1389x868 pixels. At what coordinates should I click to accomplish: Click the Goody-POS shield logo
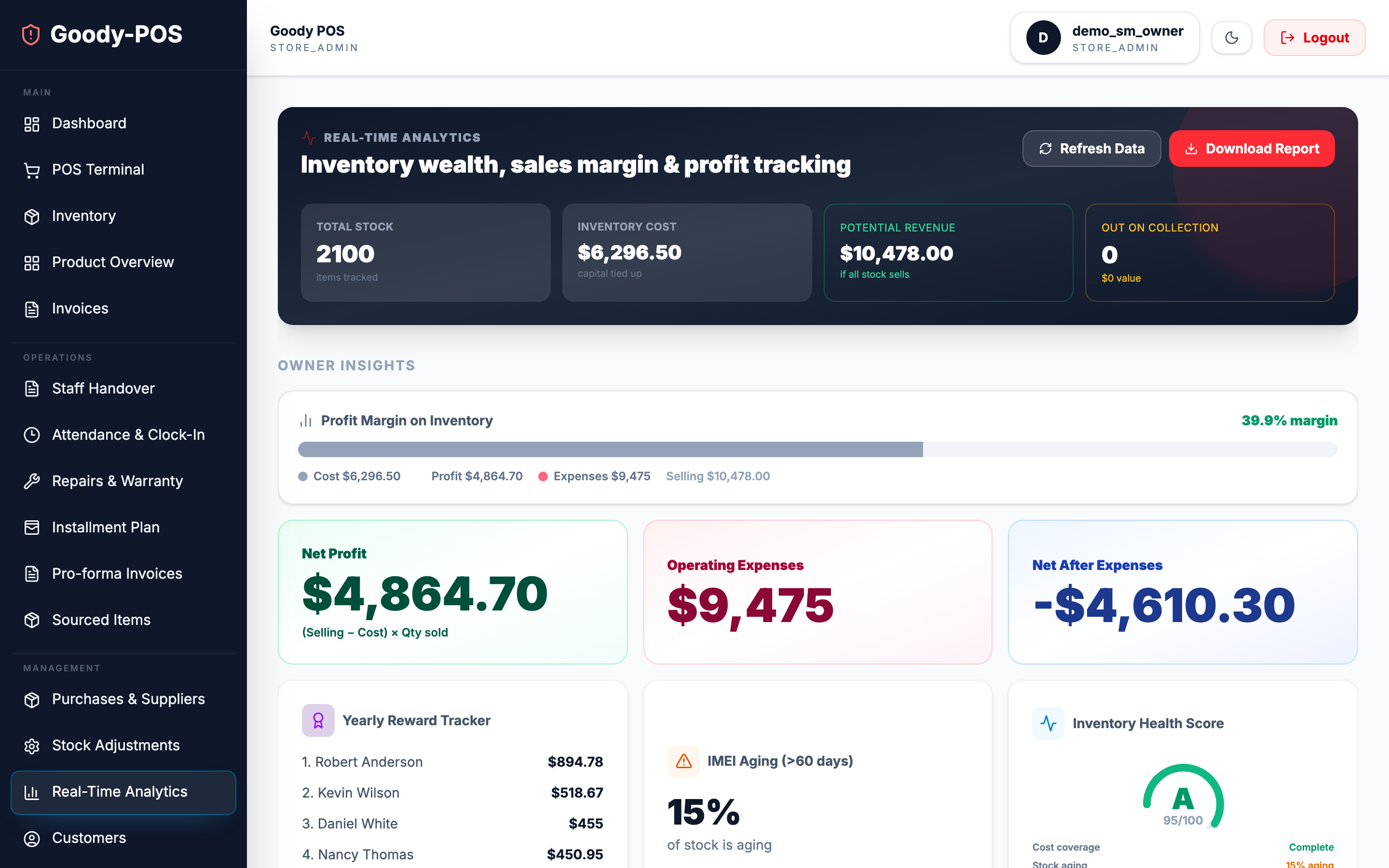point(30,35)
